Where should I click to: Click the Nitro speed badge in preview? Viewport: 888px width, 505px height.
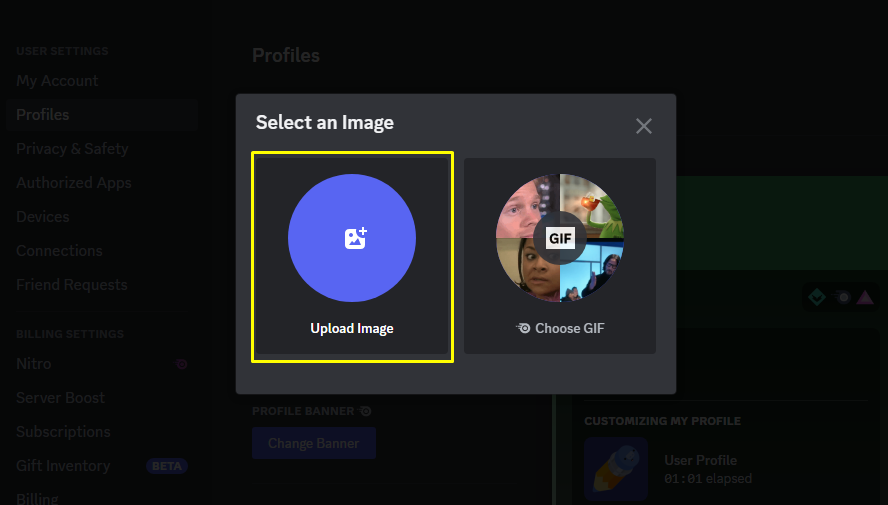841,297
